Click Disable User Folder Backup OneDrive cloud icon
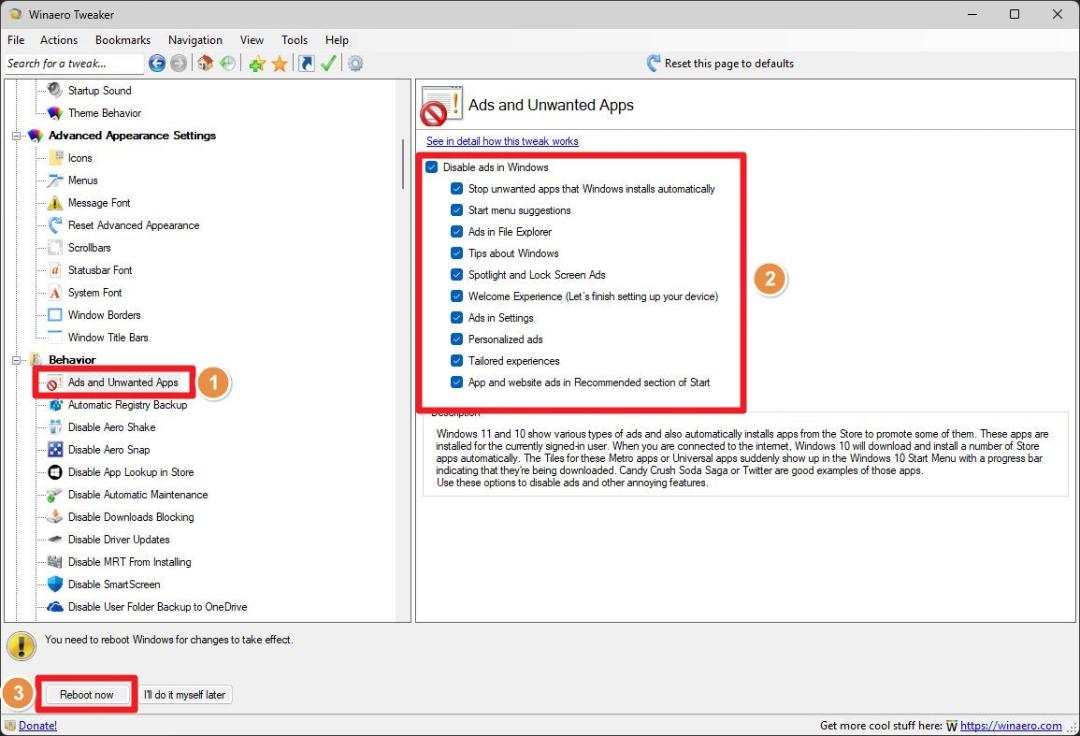The width and height of the screenshot is (1080, 736). (x=54, y=607)
